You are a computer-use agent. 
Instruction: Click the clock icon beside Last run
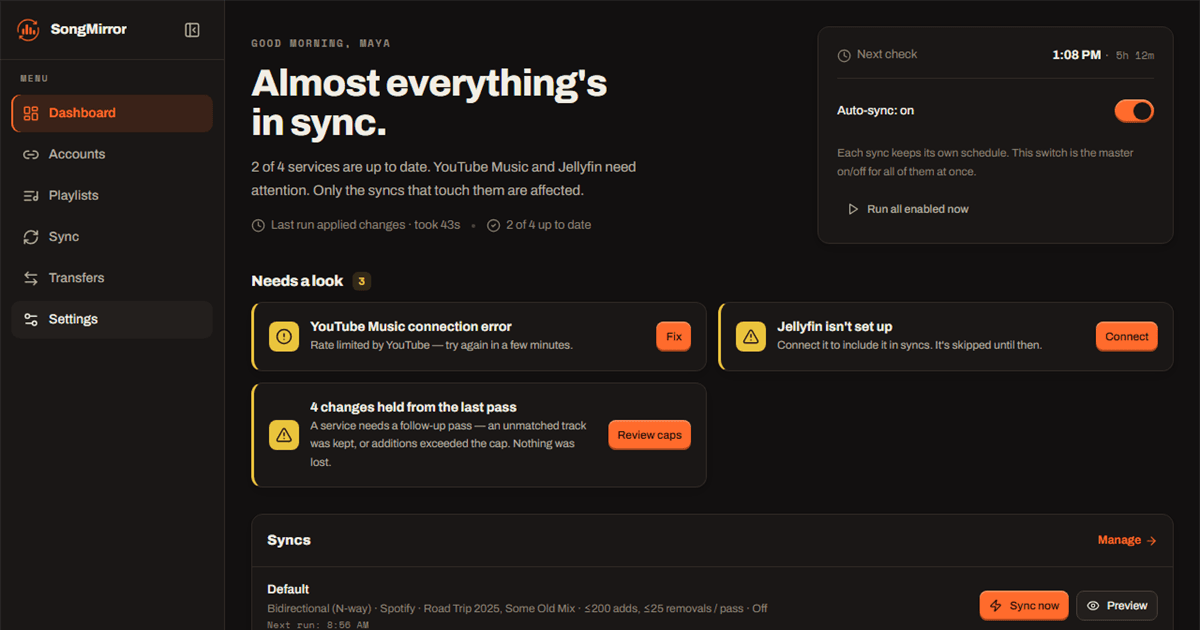coord(258,225)
